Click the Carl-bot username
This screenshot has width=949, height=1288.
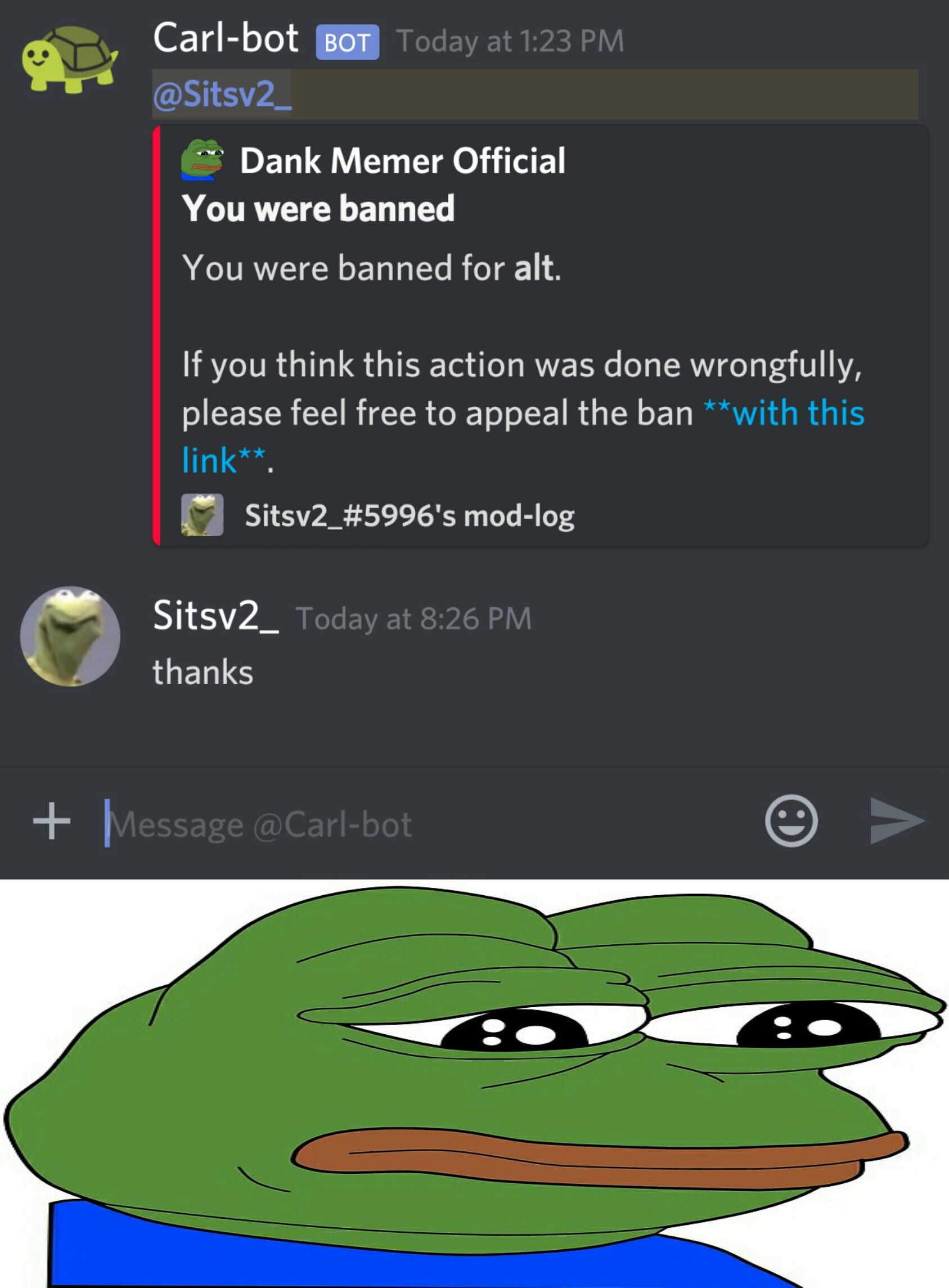pos(225,38)
